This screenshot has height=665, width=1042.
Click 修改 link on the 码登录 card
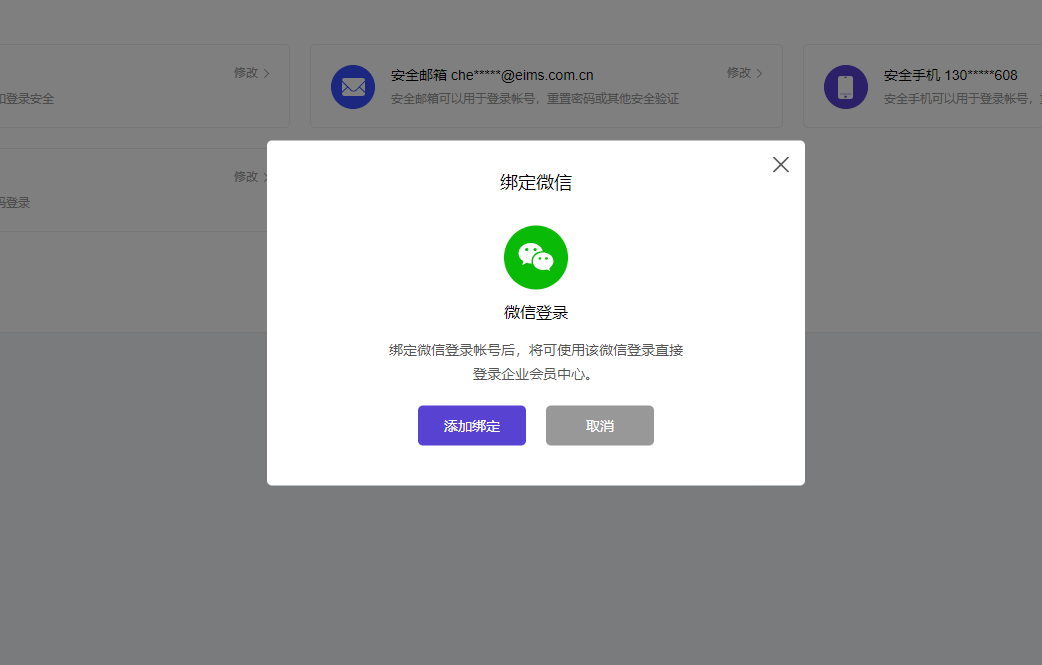(246, 177)
